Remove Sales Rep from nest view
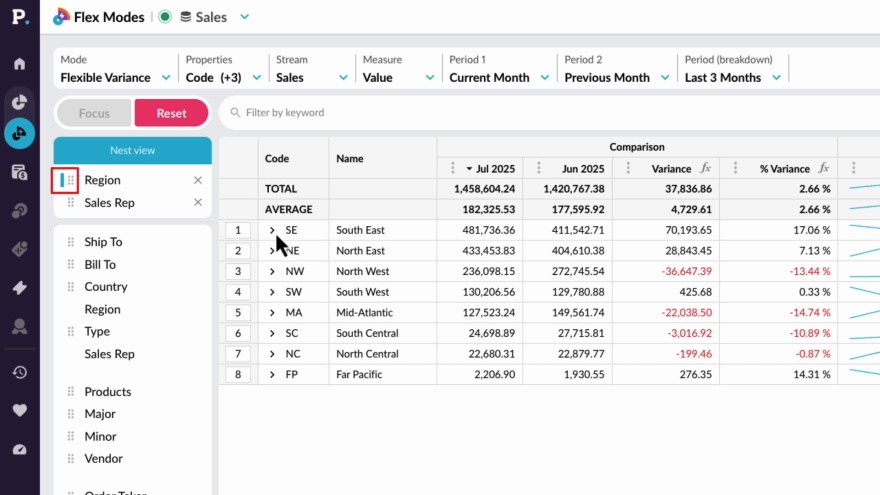The image size is (880, 495). tap(198, 203)
